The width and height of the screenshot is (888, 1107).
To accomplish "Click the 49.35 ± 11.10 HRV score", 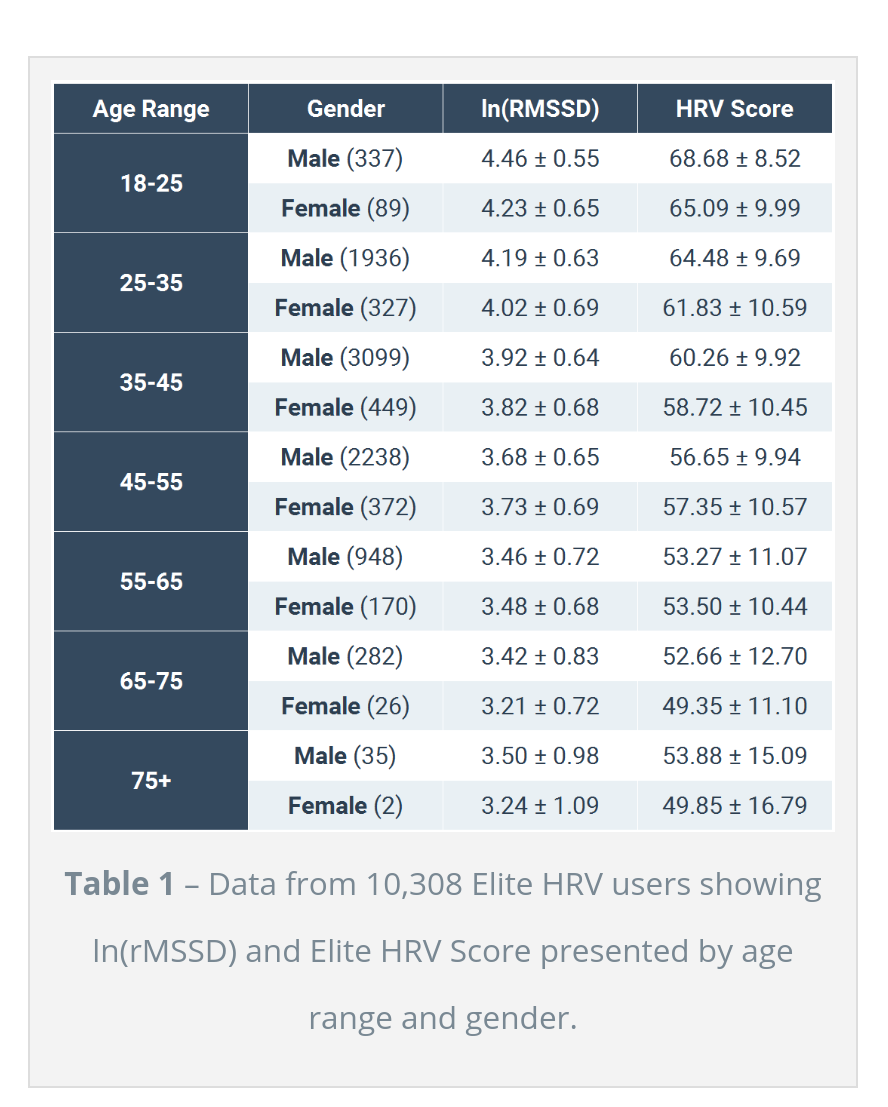I will (x=734, y=706).
